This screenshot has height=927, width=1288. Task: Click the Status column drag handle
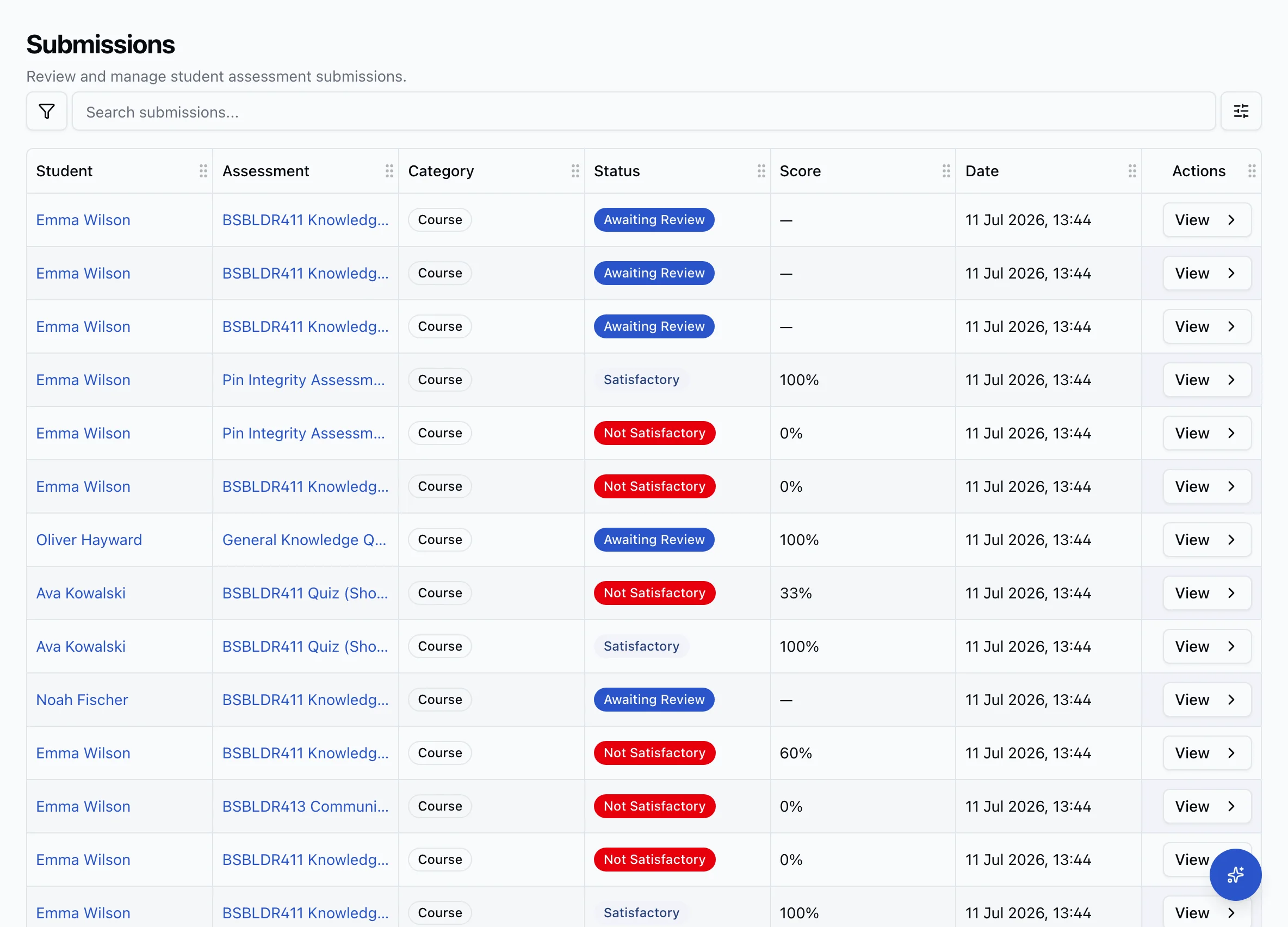click(761, 171)
